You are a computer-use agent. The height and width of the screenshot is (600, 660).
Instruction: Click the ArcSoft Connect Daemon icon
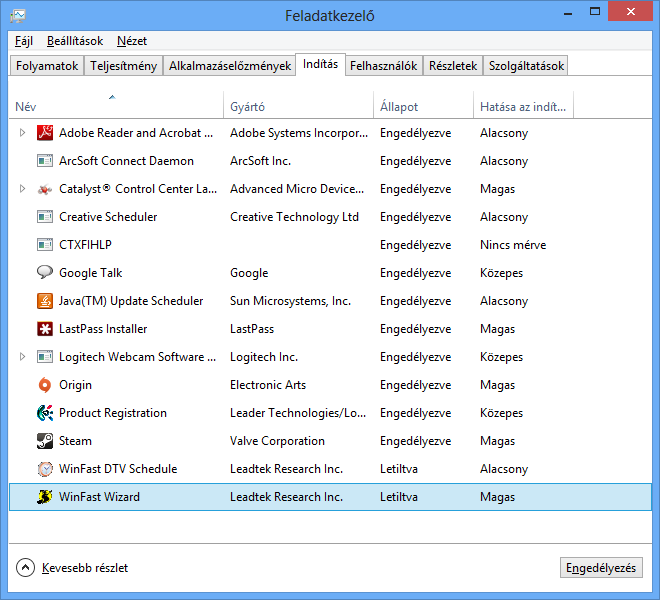[45, 161]
